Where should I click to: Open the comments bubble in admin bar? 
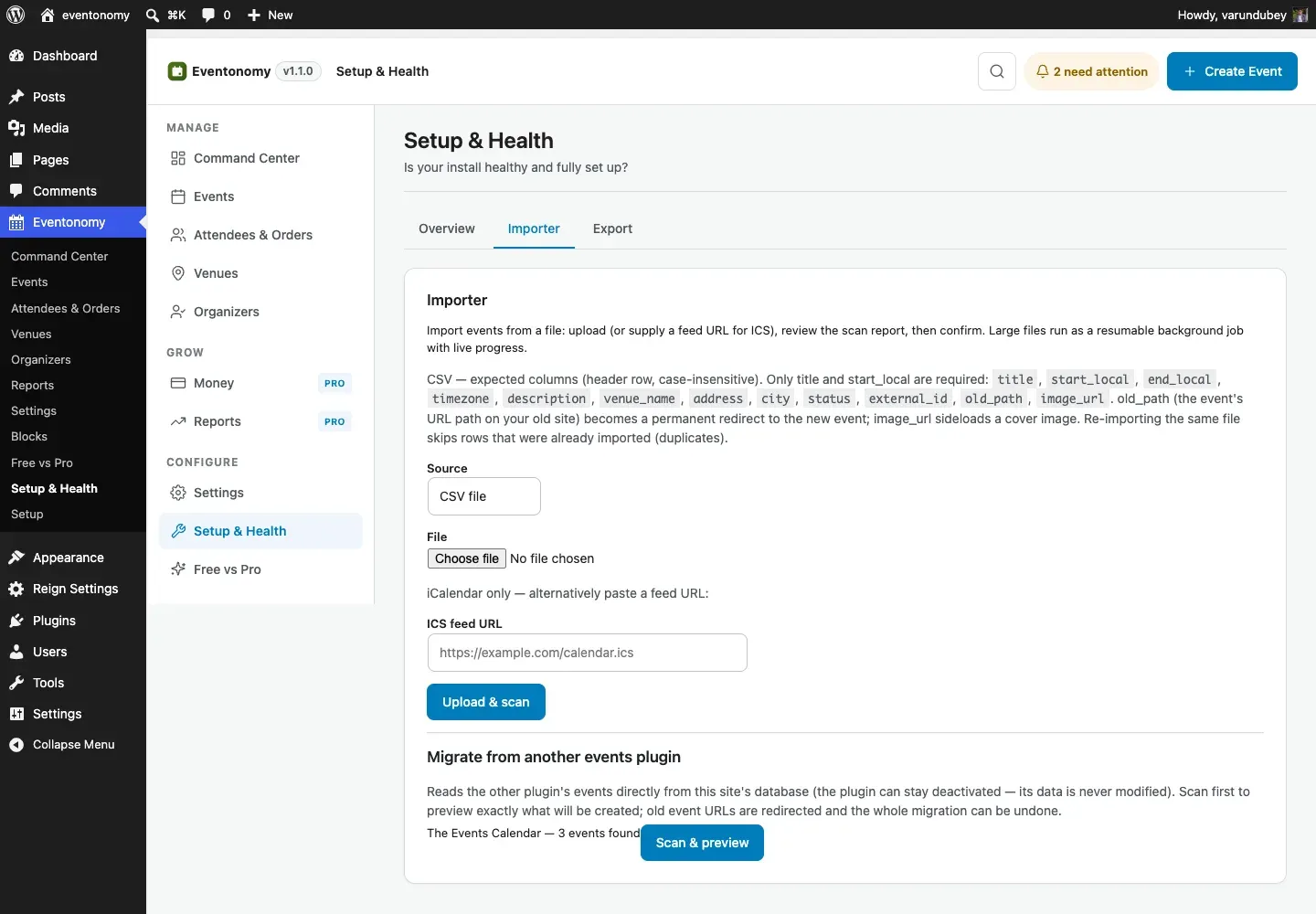(208, 15)
